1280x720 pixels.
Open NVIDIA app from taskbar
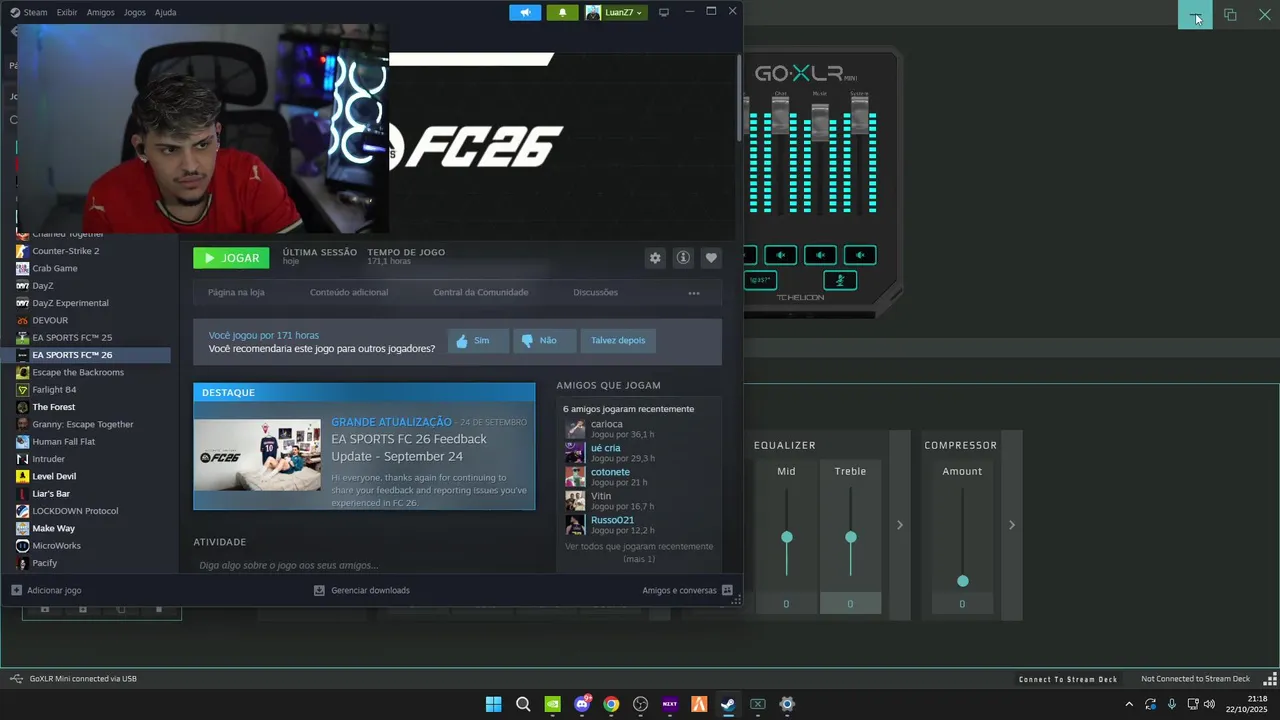pos(553,704)
